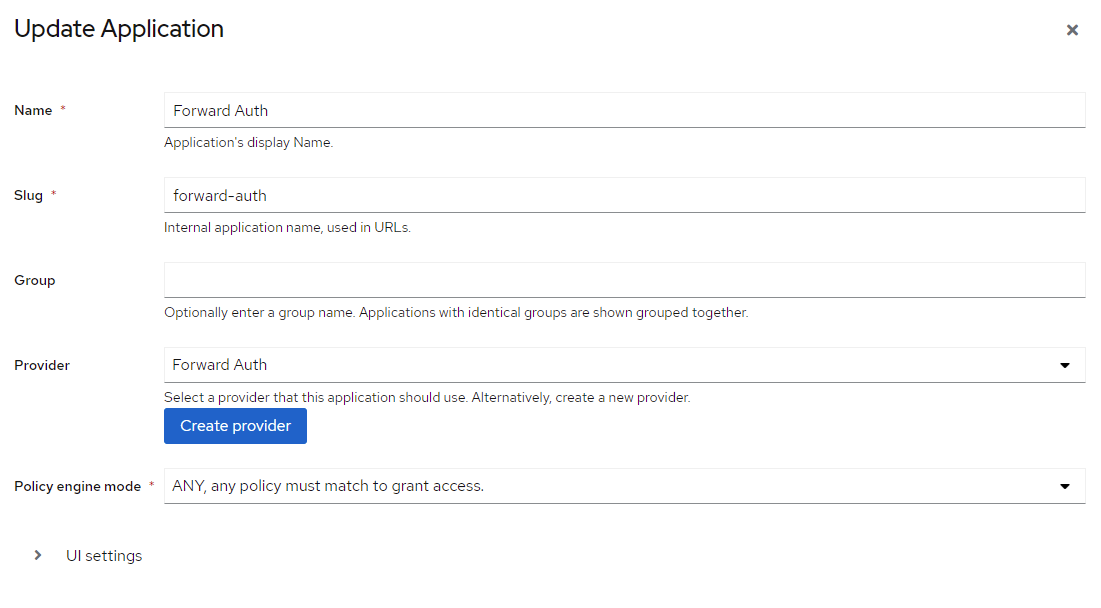
Task: Click the Policy engine mode label
Action: pyautogui.click(x=77, y=487)
